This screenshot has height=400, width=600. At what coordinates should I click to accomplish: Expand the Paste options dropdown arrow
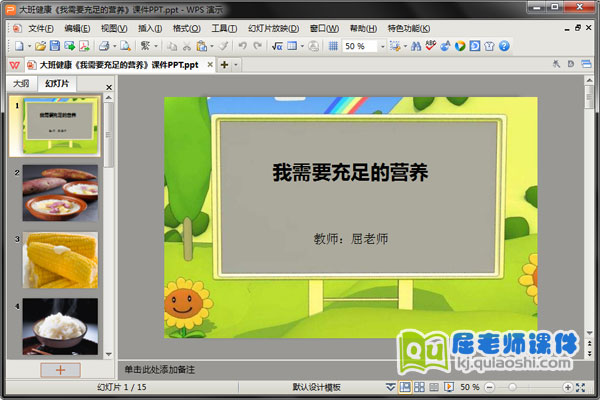tap(212, 46)
